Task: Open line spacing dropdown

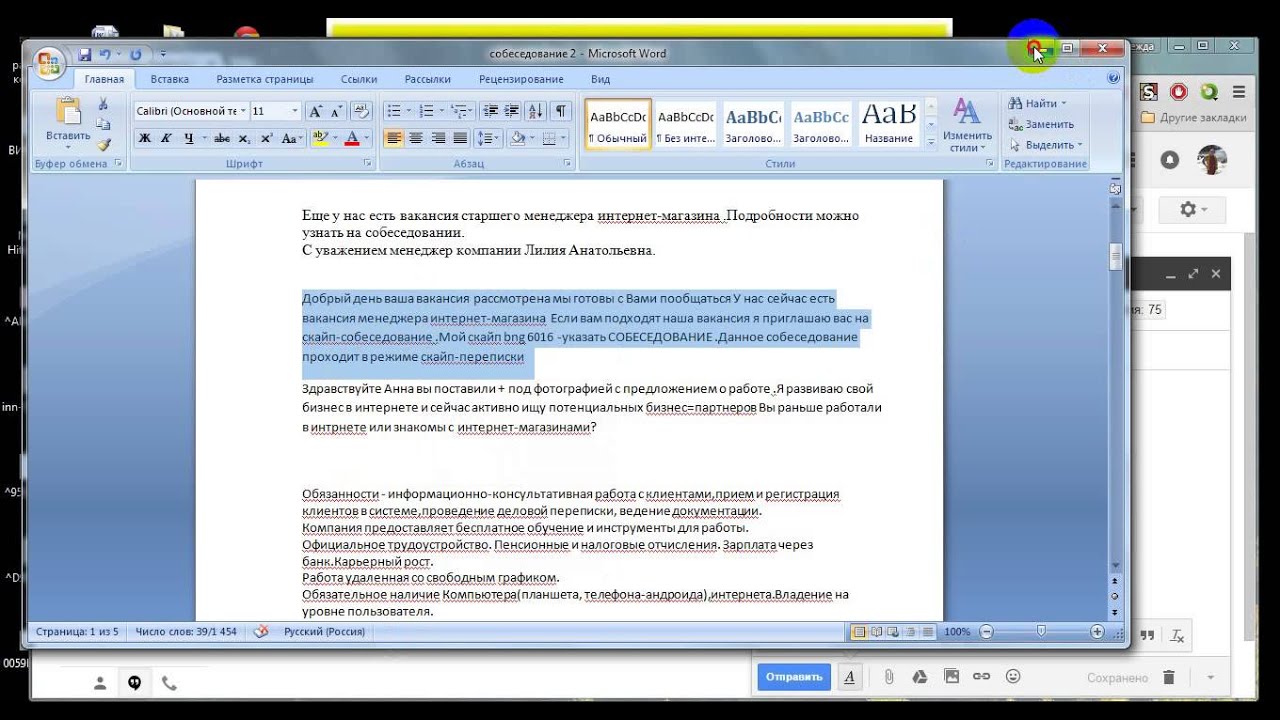Action: tap(489, 138)
